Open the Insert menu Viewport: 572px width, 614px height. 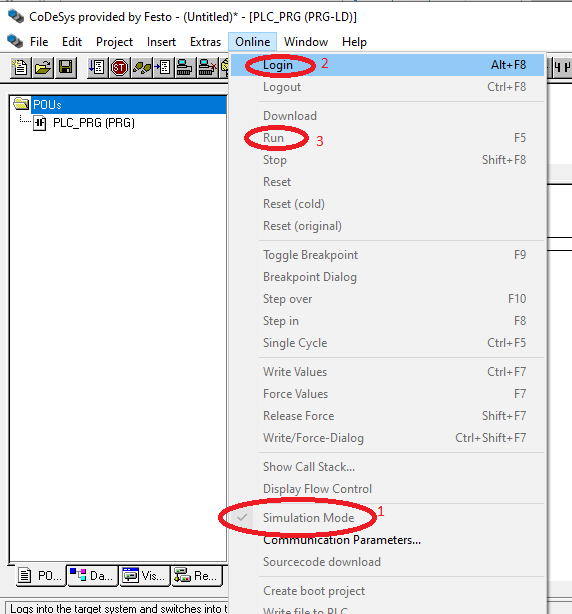click(161, 42)
